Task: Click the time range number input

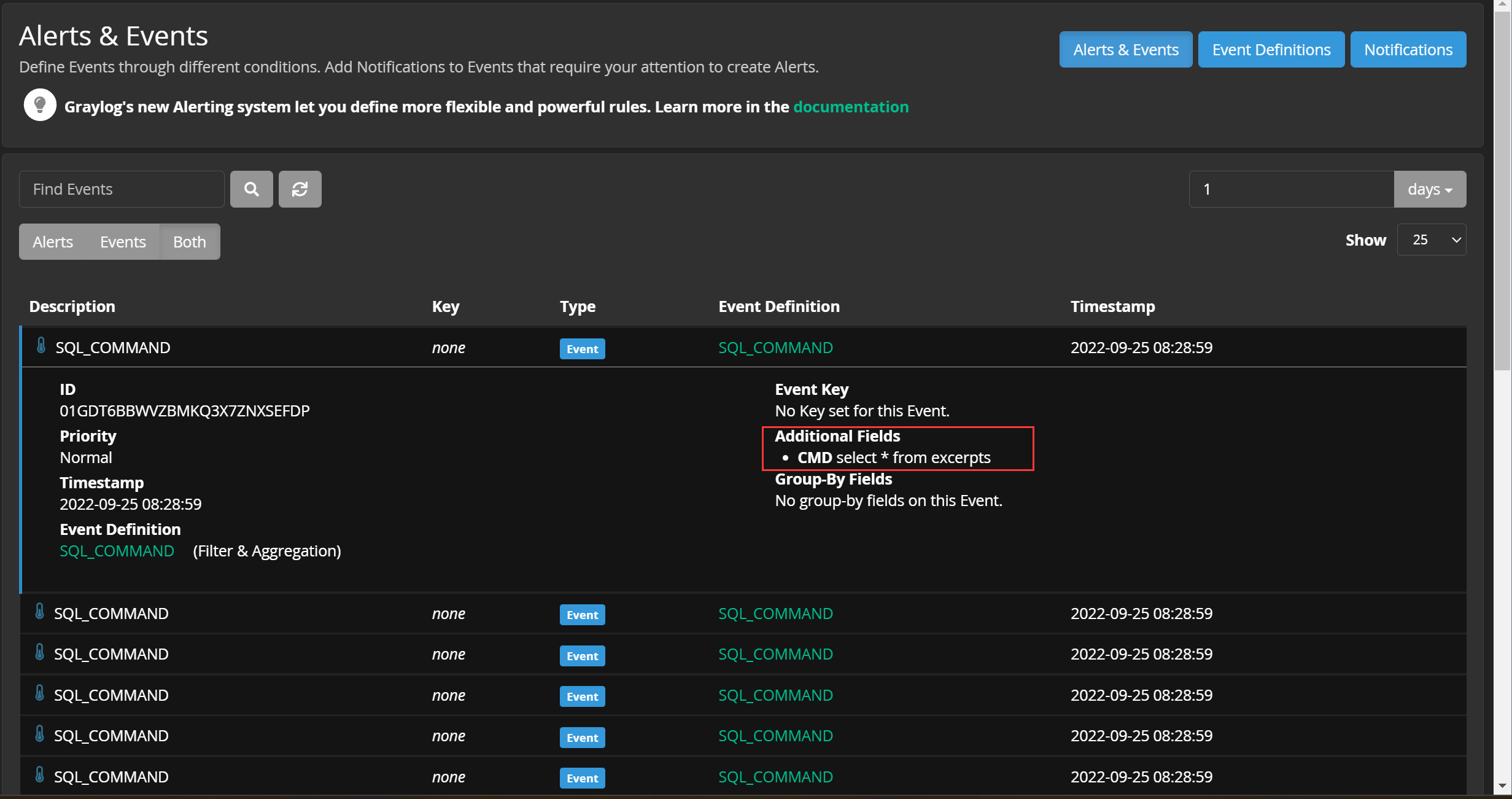Action: pyautogui.click(x=1291, y=189)
